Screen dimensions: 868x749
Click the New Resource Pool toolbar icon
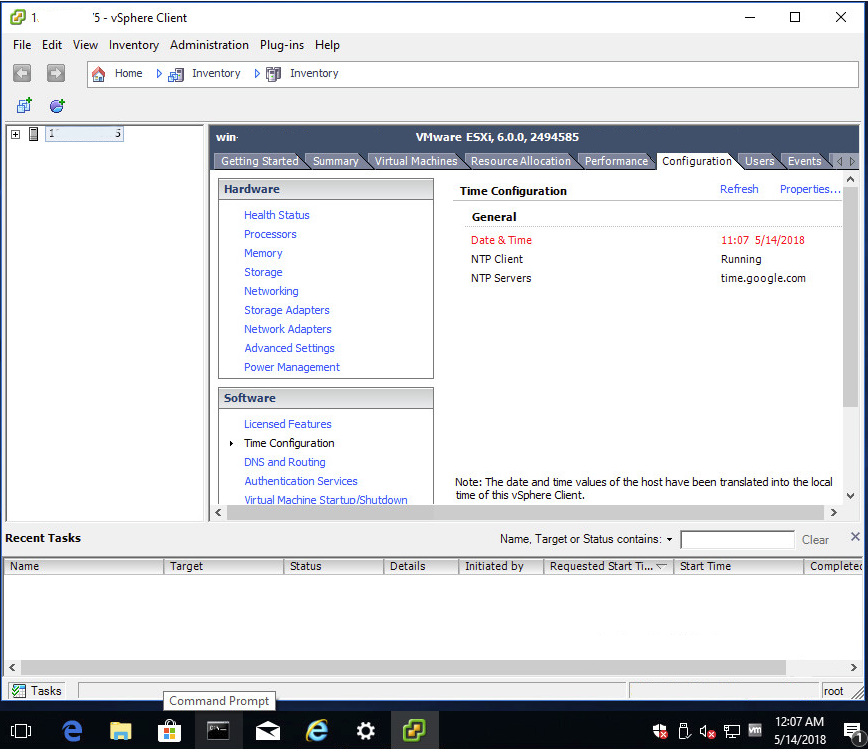[57, 105]
